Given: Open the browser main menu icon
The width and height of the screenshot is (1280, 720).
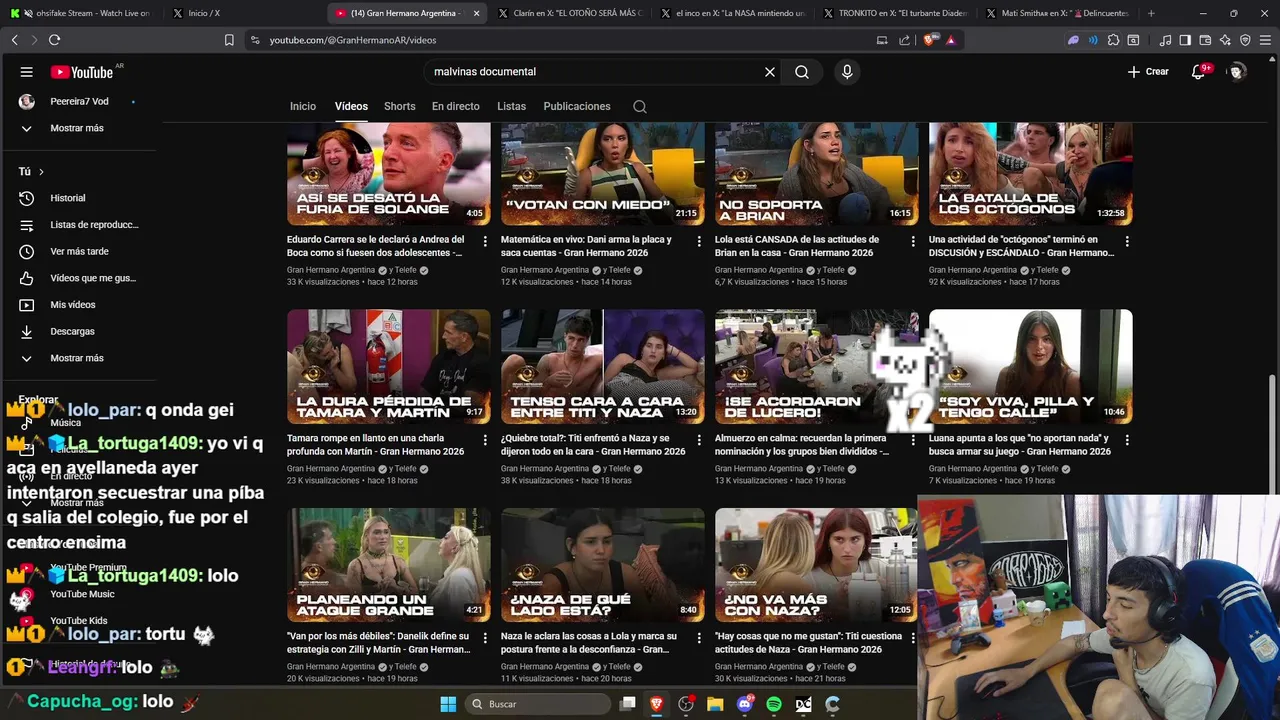Looking at the screenshot, I should pos(1265,40).
